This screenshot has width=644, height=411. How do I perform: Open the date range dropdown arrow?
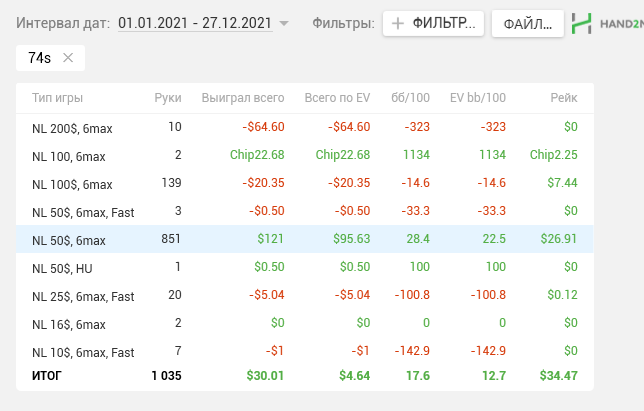click(x=284, y=23)
